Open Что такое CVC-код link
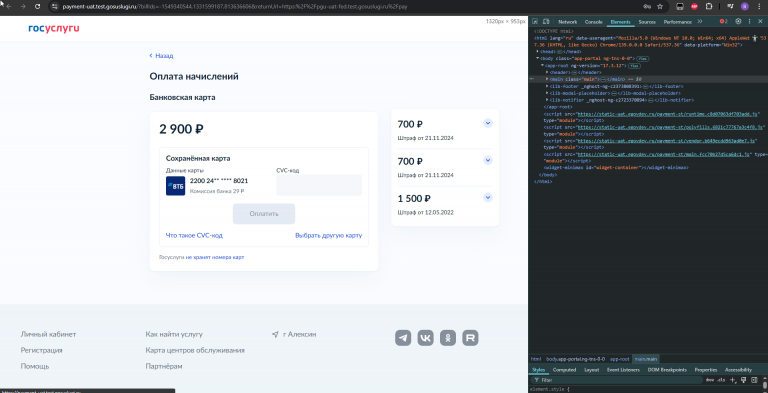 (x=194, y=236)
